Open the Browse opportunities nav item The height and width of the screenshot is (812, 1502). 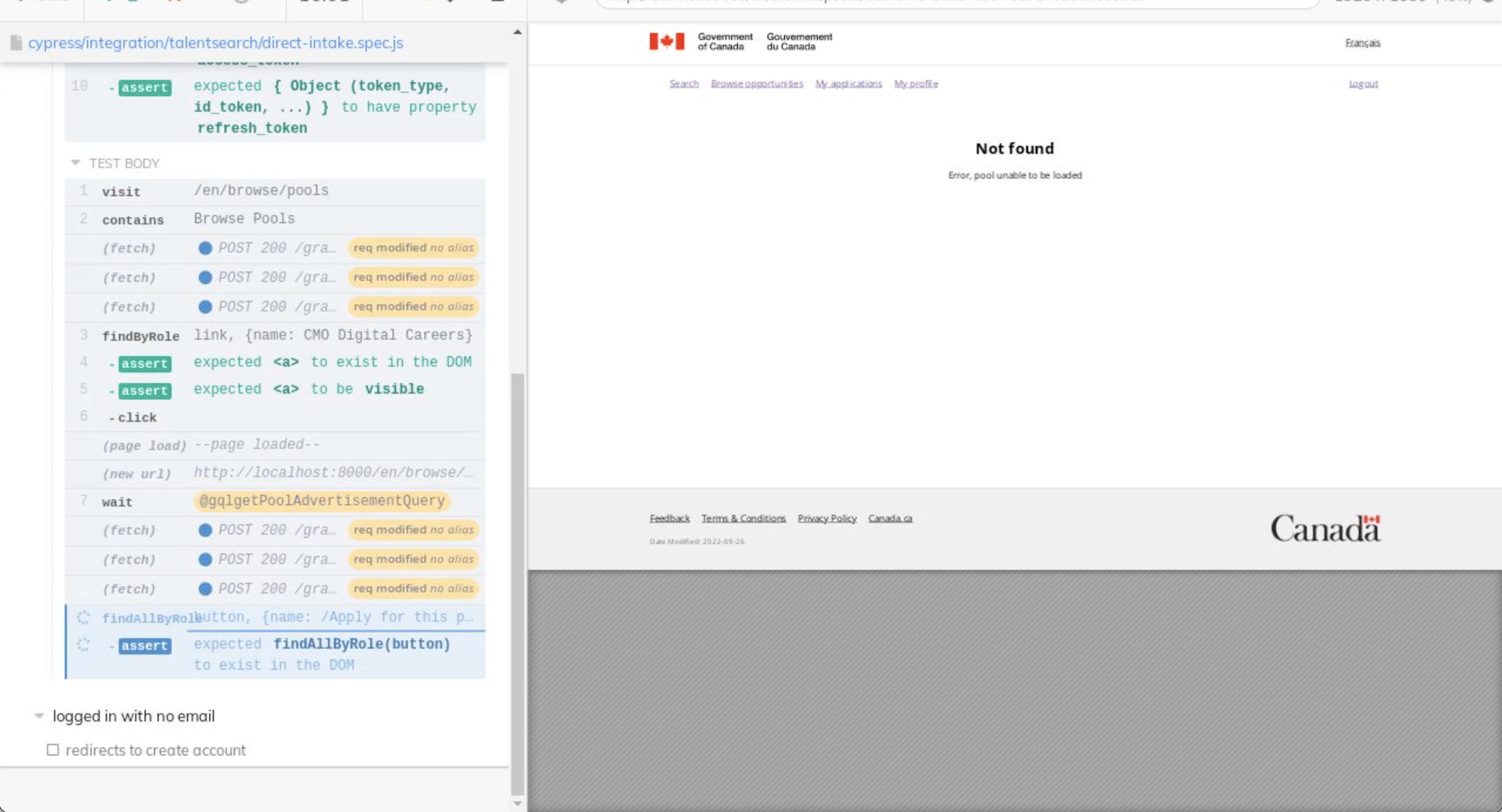click(757, 83)
